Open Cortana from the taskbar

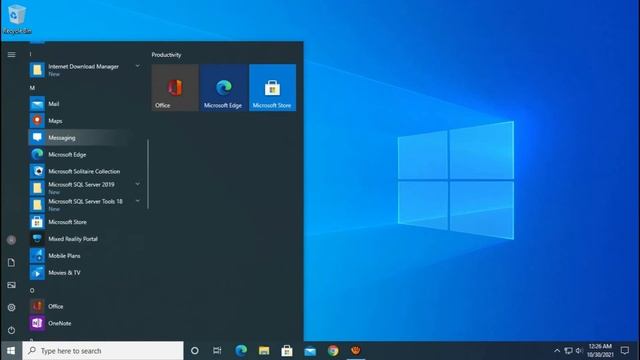(195, 351)
